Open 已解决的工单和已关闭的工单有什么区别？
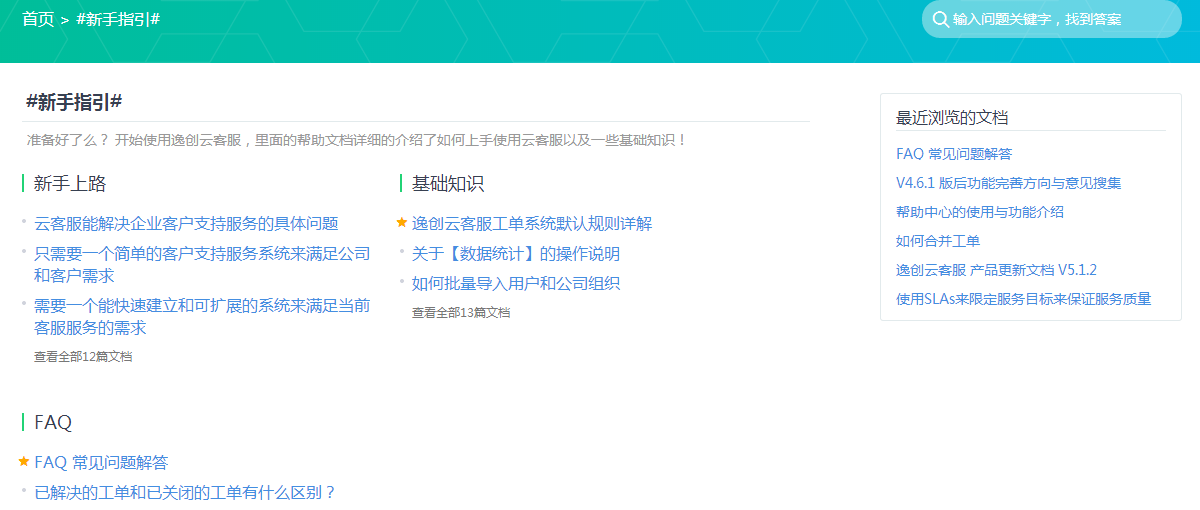1200x510 pixels. coord(185,492)
